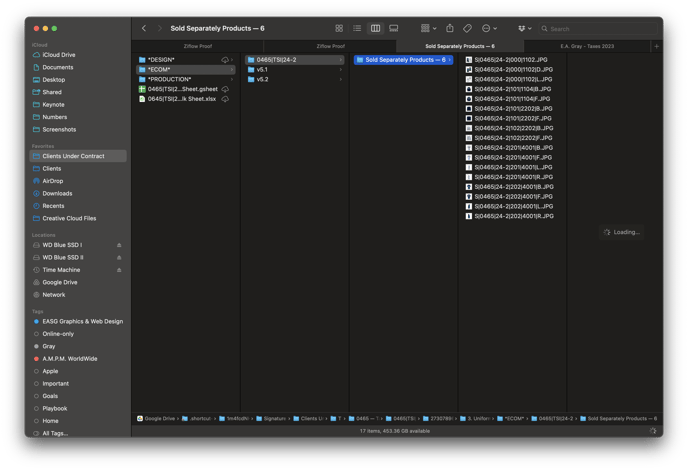Image resolution: width=688 pixels, height=470 pixels.
Task: Open v5.1 folder in second column
Action: 262,70
